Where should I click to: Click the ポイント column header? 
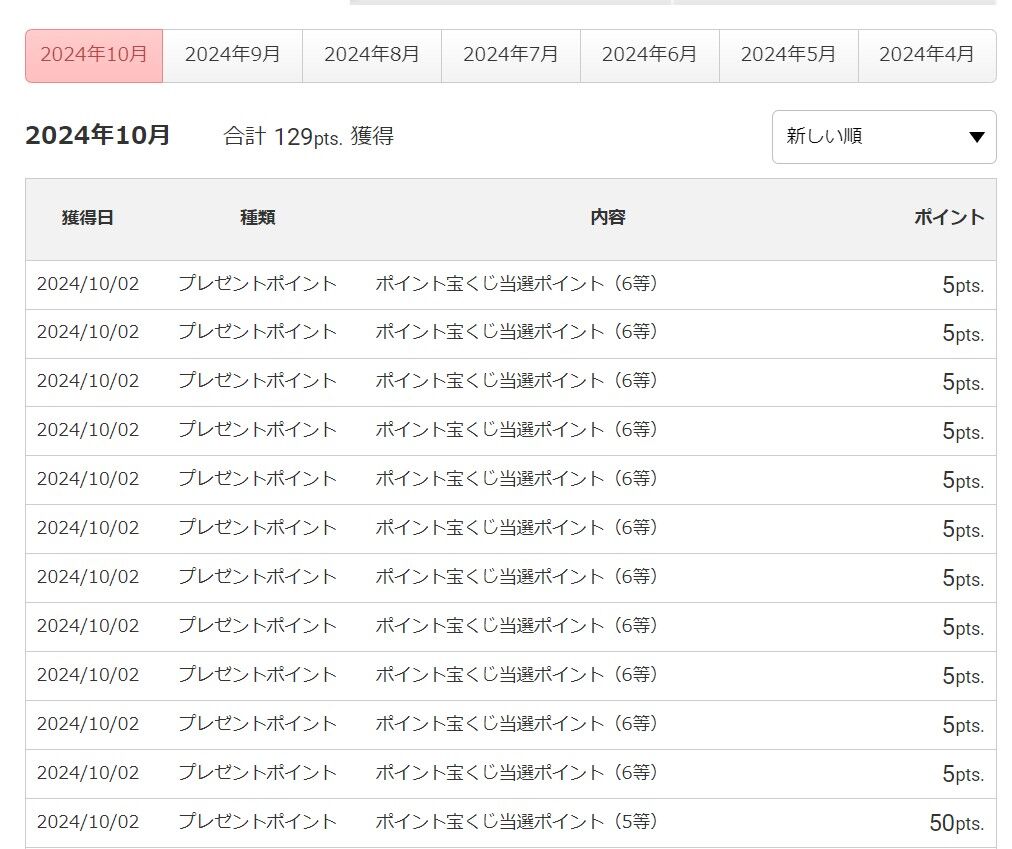(x=949, y=218)
